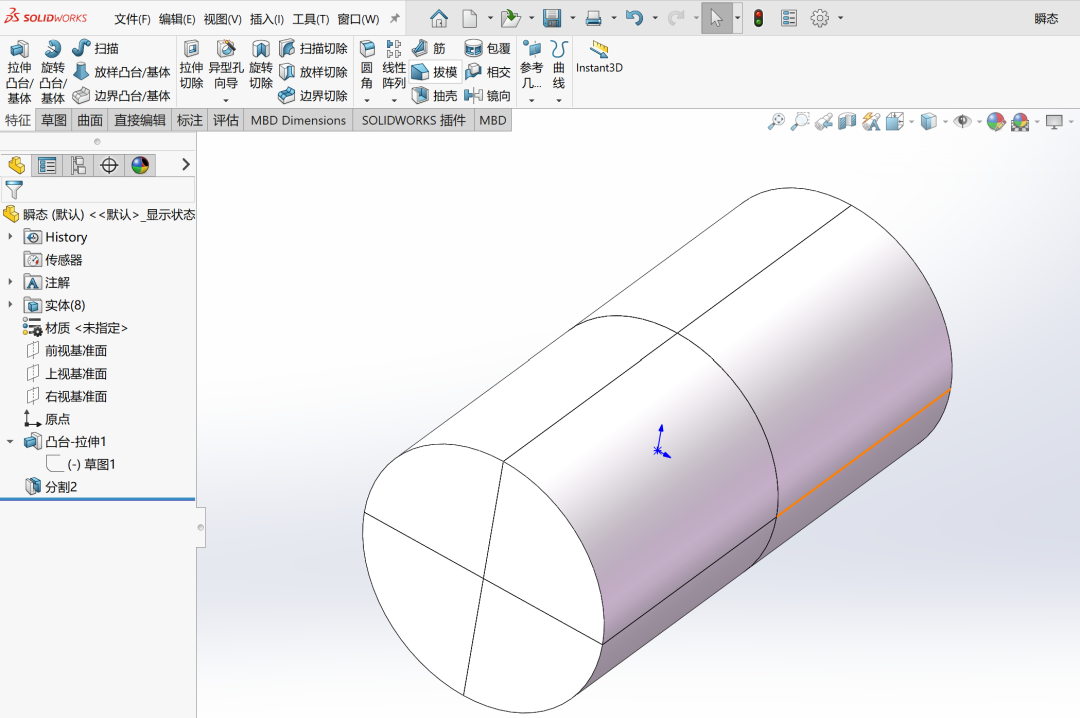Open the 窗口(W) menu
This screenshot has width=1080, height=718.
[x=358, y=19]
